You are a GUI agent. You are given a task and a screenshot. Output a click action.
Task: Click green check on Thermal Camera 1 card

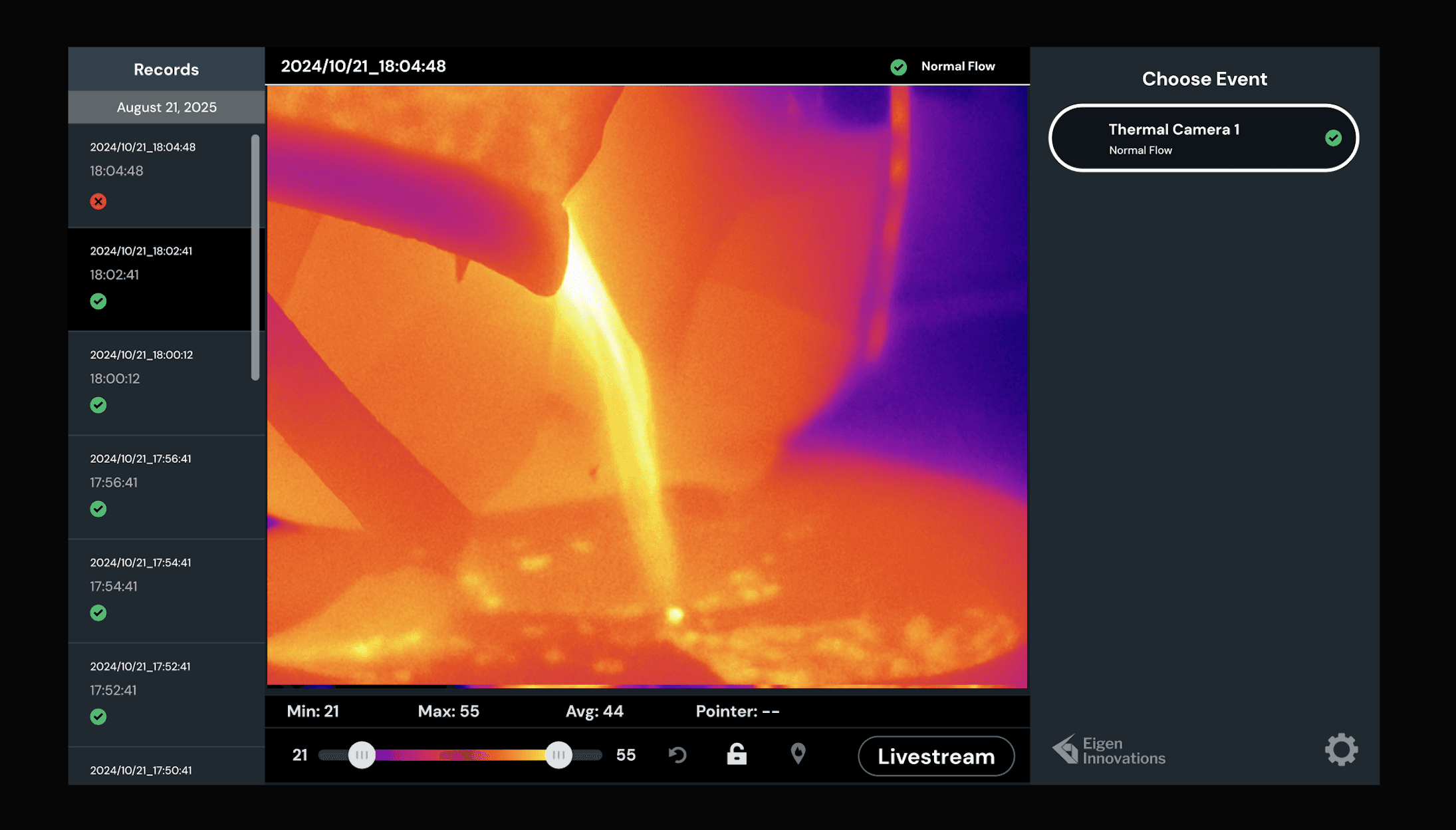[1333, 138]
